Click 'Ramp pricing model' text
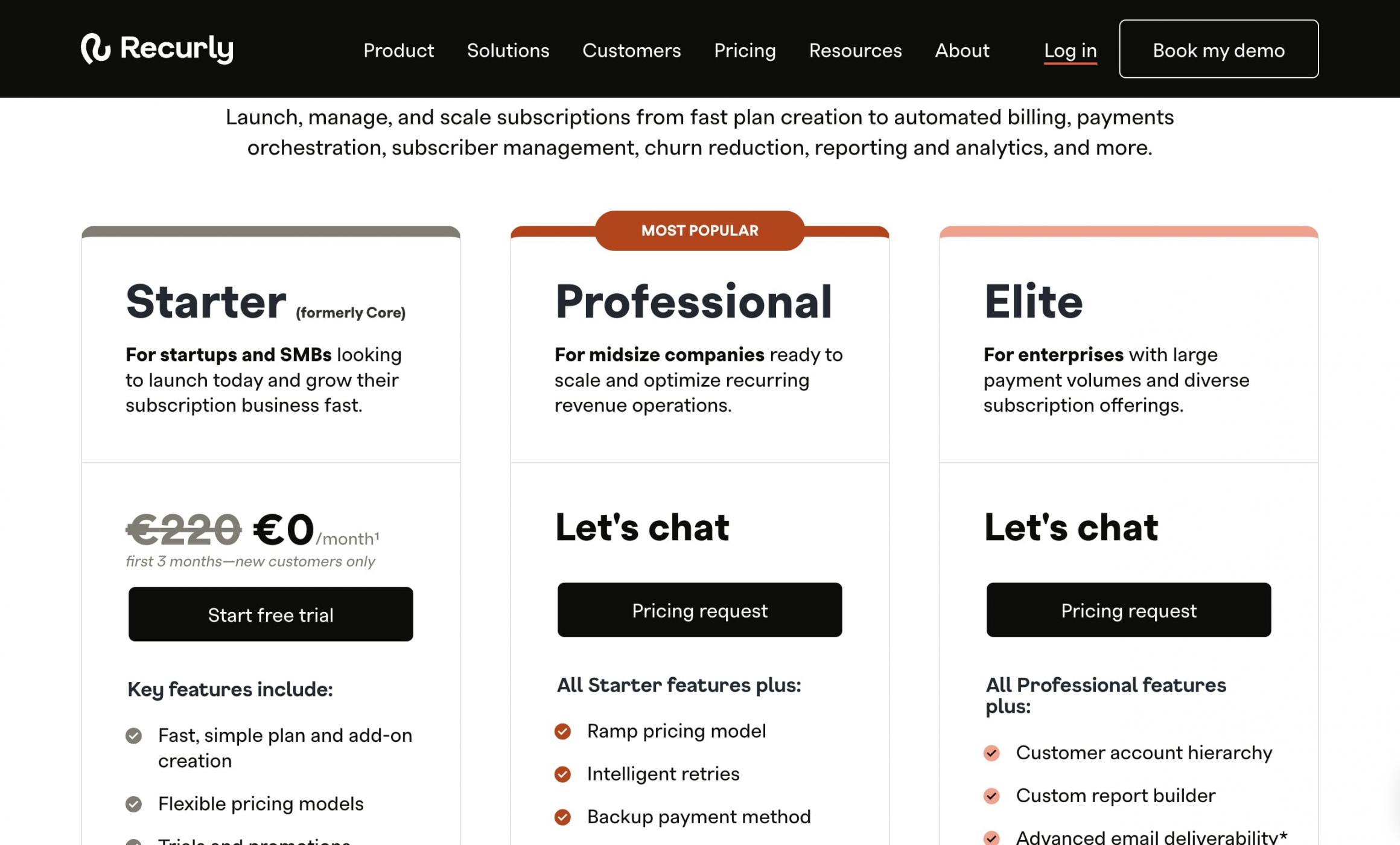Viewport: 1400px width, 845px height. (676, 731)
